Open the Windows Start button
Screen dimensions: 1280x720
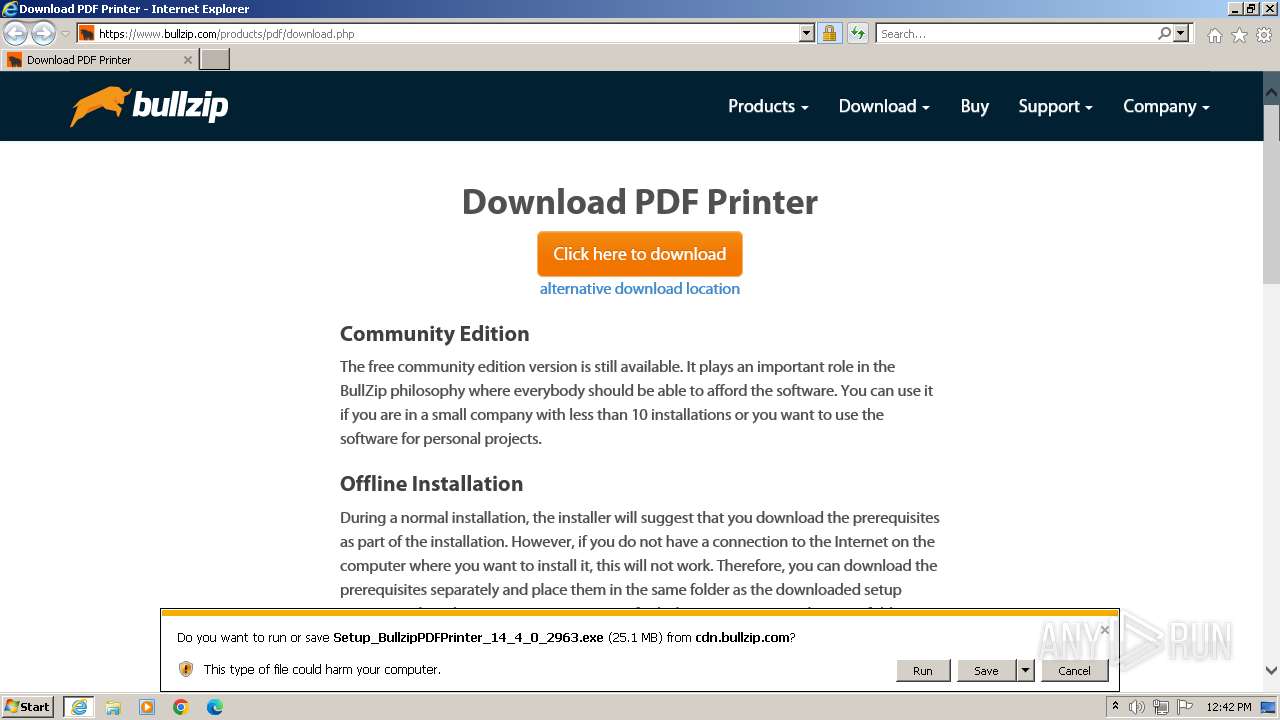tap(29, 707)
